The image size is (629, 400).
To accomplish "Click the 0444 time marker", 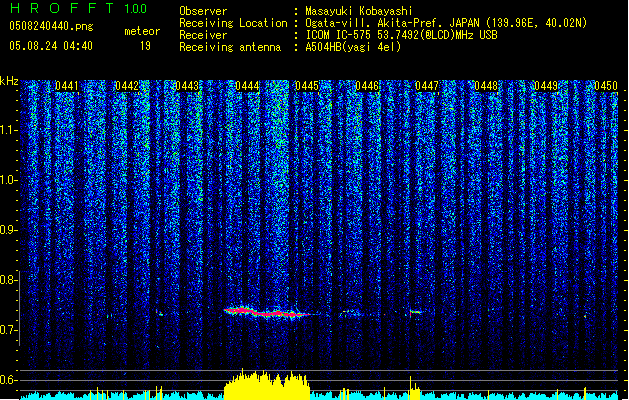I will [x=247, y=86].
